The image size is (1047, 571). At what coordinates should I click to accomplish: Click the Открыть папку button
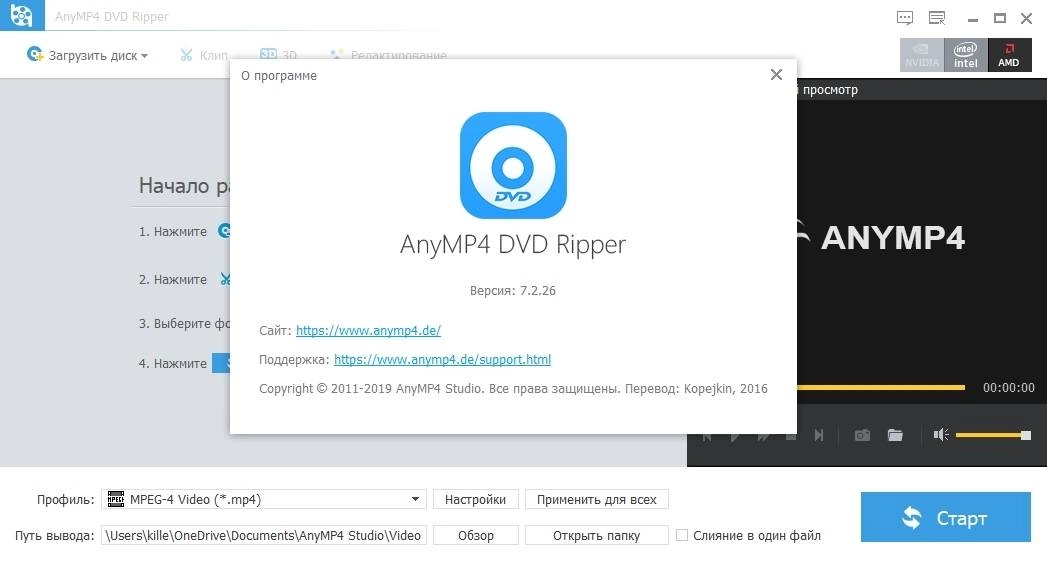click(596, 536)
